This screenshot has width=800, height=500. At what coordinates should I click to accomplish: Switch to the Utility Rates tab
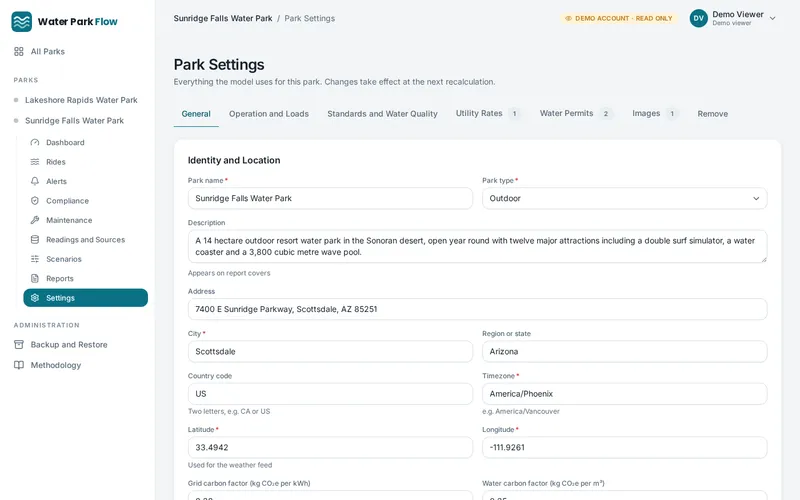(487, 113)
